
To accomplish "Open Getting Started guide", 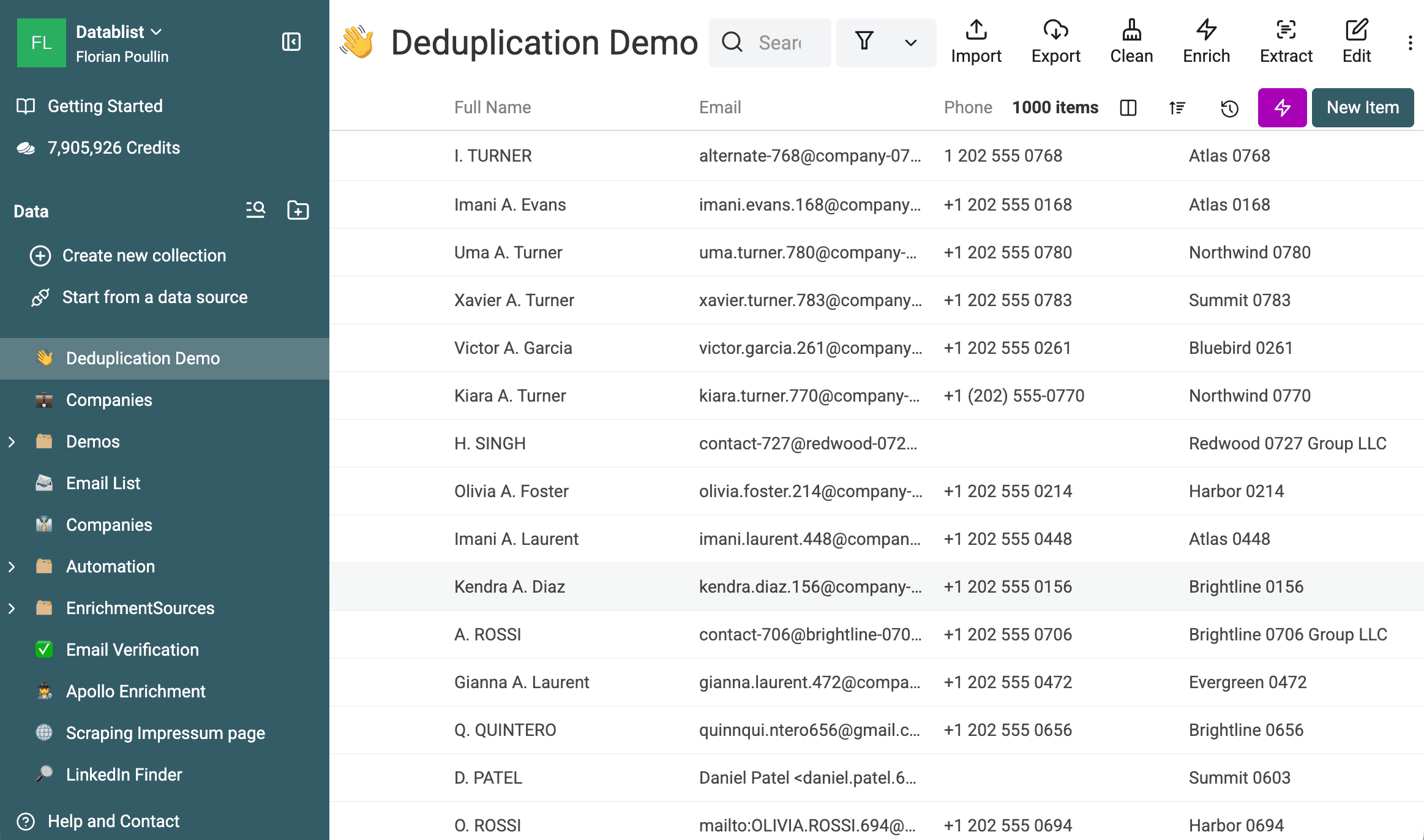I will pos(90,106).
